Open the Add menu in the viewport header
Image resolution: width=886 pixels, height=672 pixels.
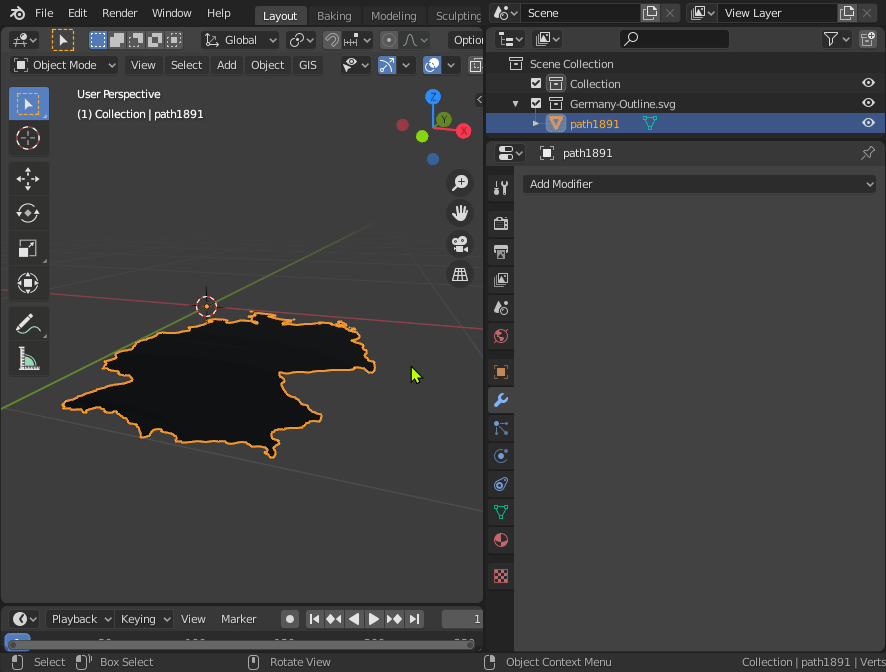[226, 64]
